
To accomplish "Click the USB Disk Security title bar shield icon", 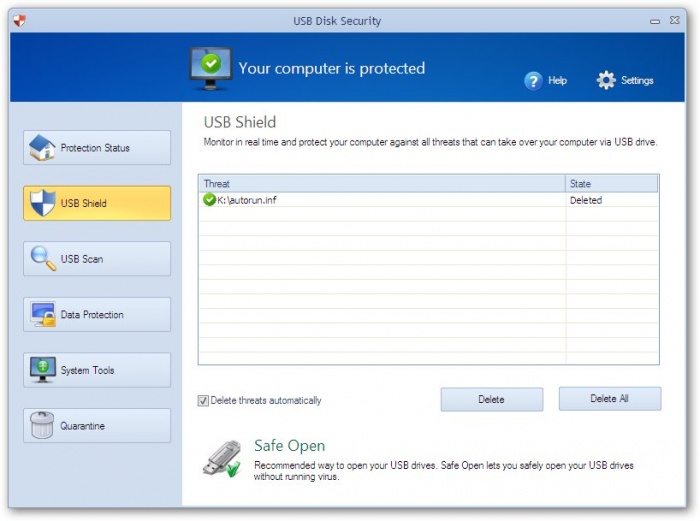I will coord(20,21).
